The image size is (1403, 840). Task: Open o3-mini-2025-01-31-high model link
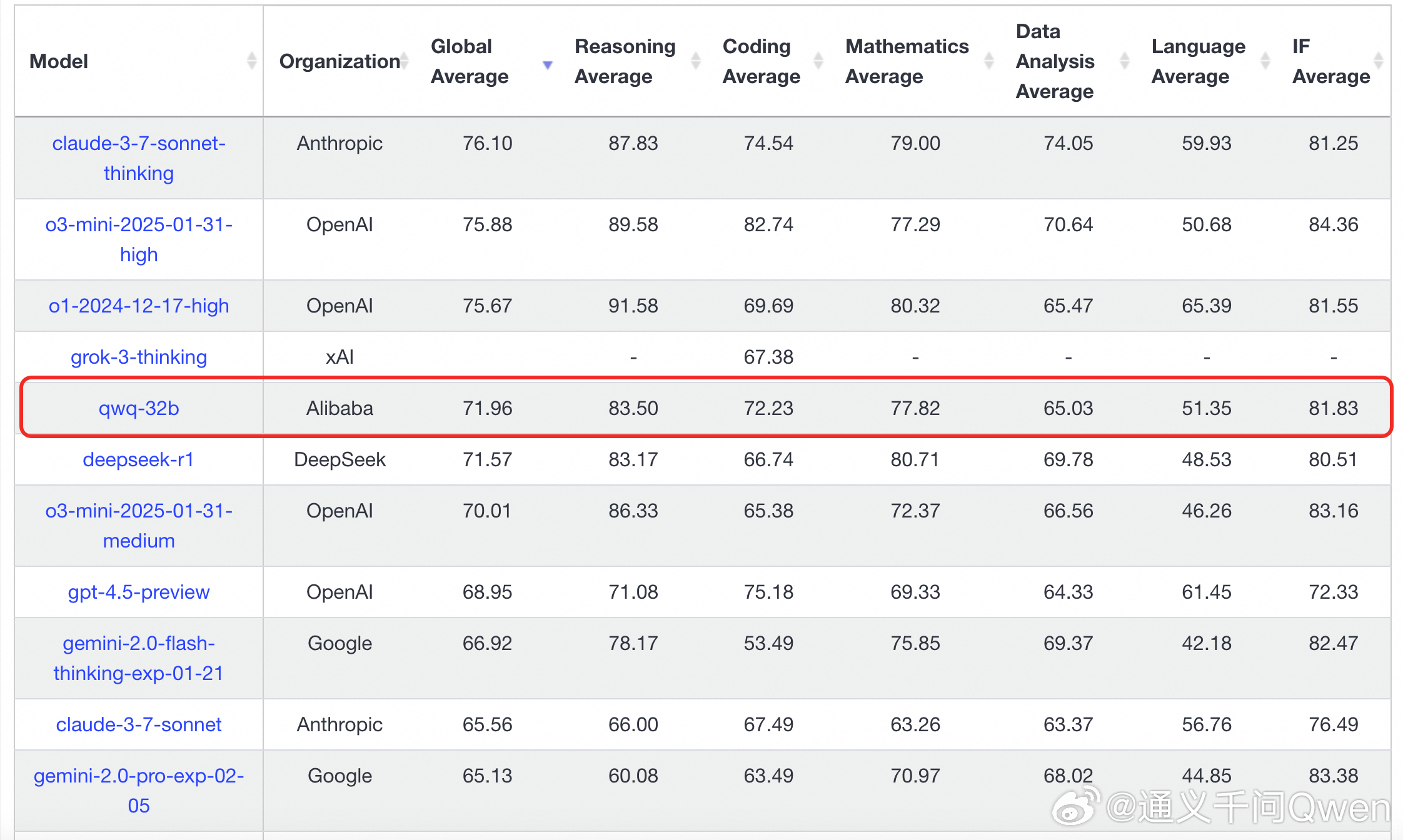coord(139,239)
